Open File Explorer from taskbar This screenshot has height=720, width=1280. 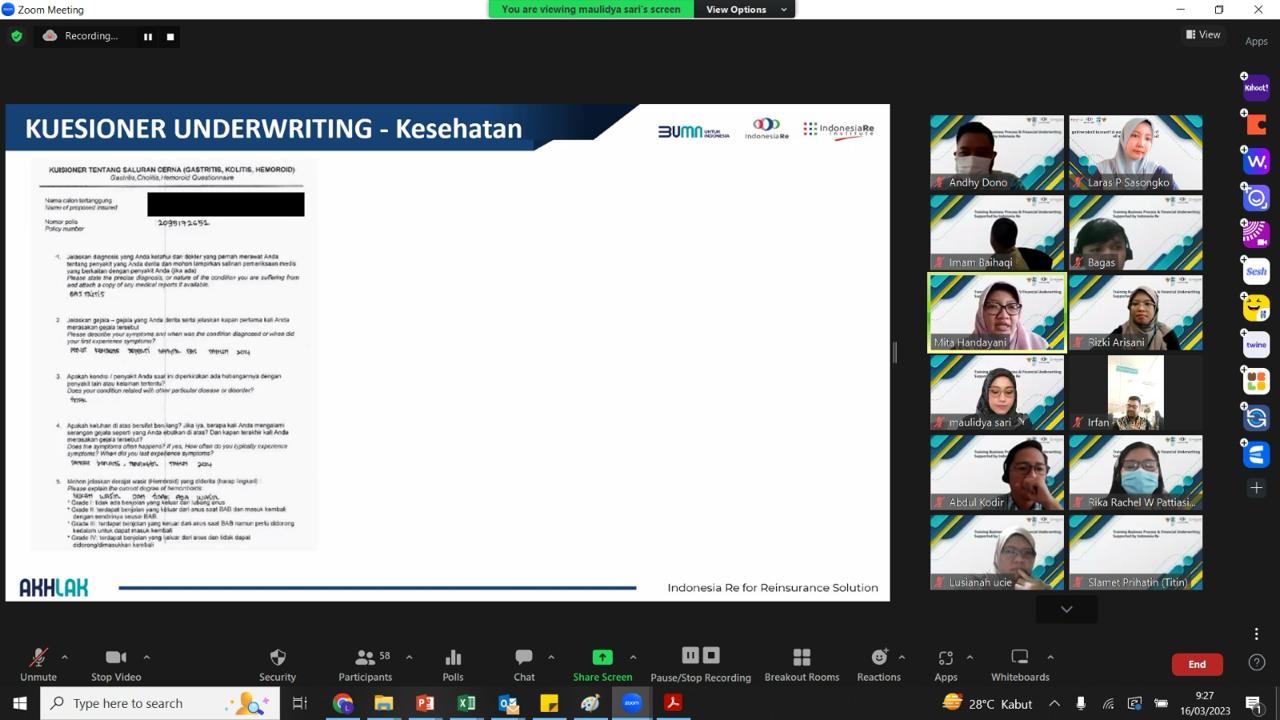[x=384, y=703]
